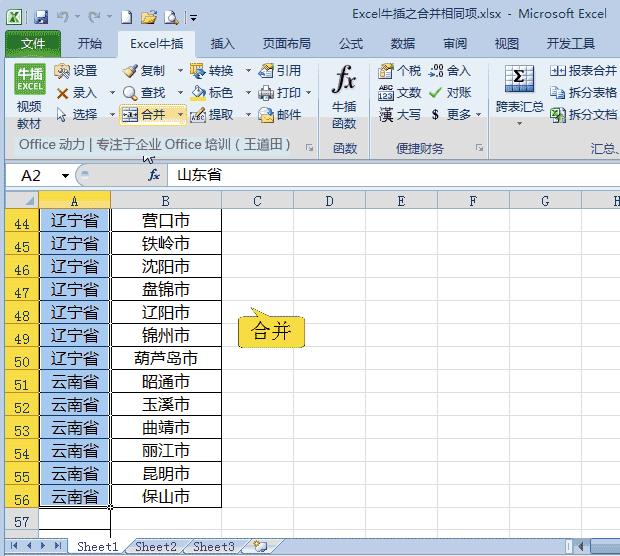620x556 pixels.
Task: Select row 50 header
Action: tap(22, 359)
